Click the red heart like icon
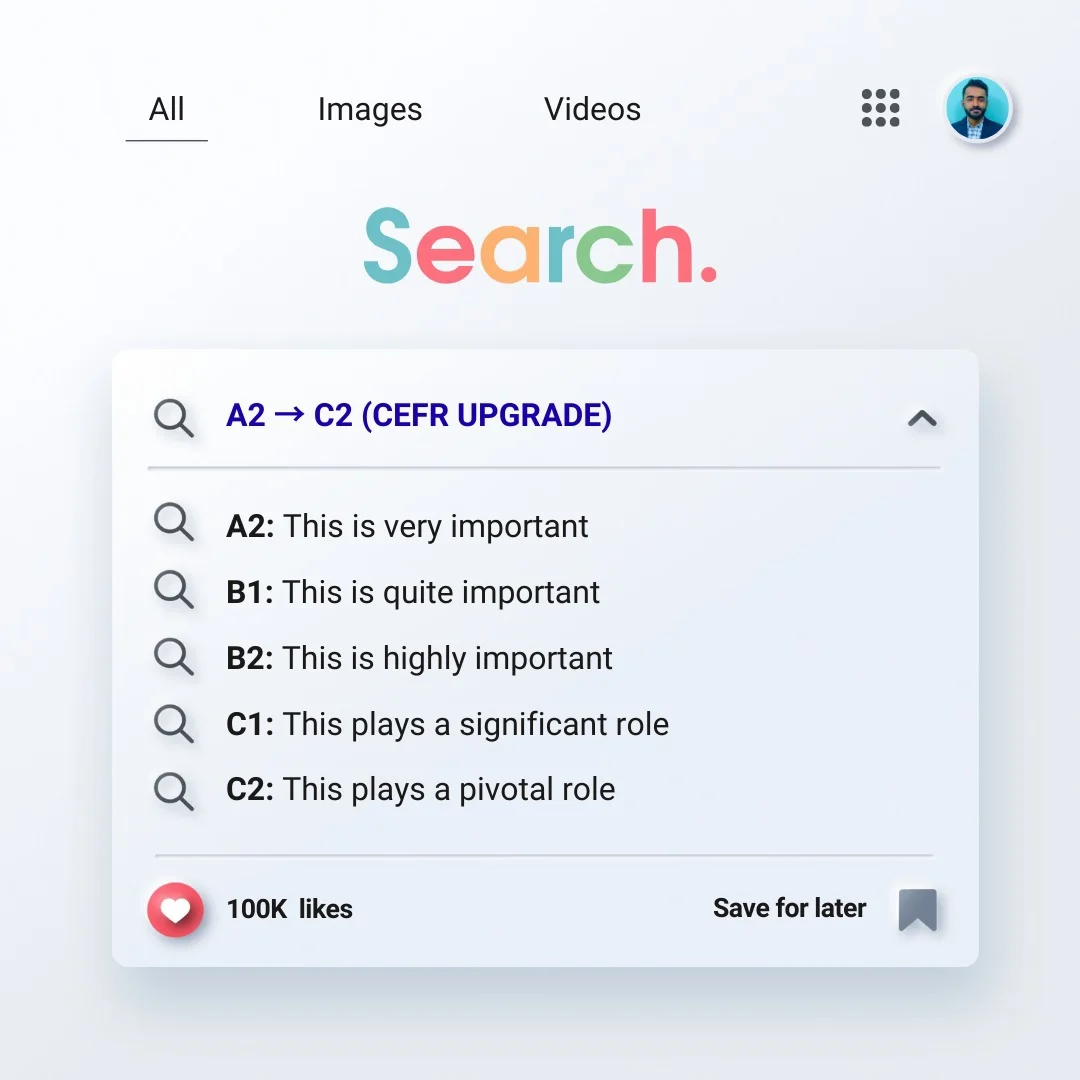Image resolution: width=1080 pixels, height=1080 pixels. pos(175,909)
